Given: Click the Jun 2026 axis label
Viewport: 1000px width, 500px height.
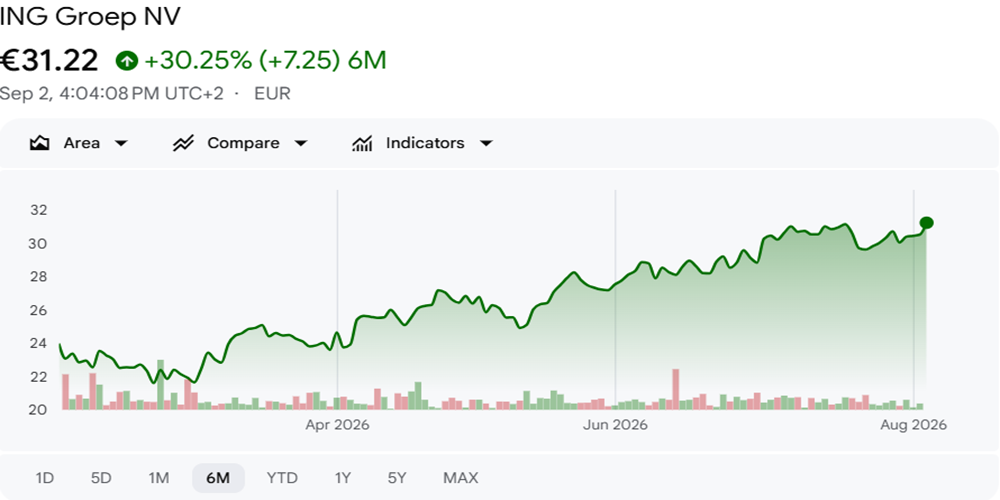Looking at the screenshot, I should click(615, 425).
